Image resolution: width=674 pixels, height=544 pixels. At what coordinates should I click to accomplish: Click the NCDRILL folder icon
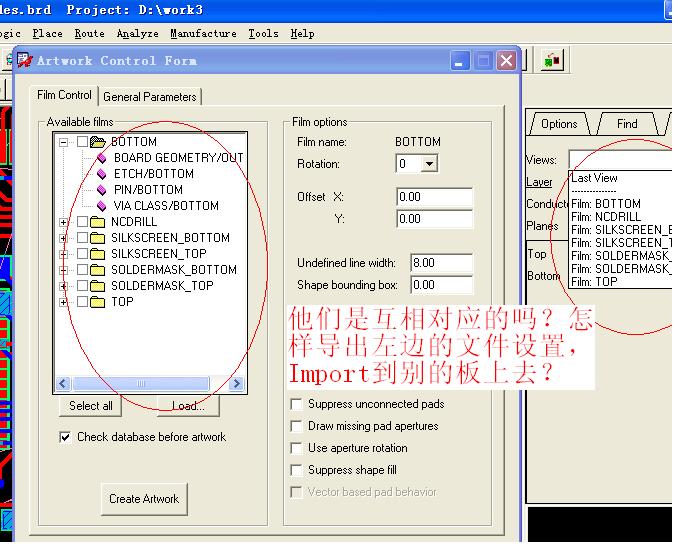tap(98, 222)
